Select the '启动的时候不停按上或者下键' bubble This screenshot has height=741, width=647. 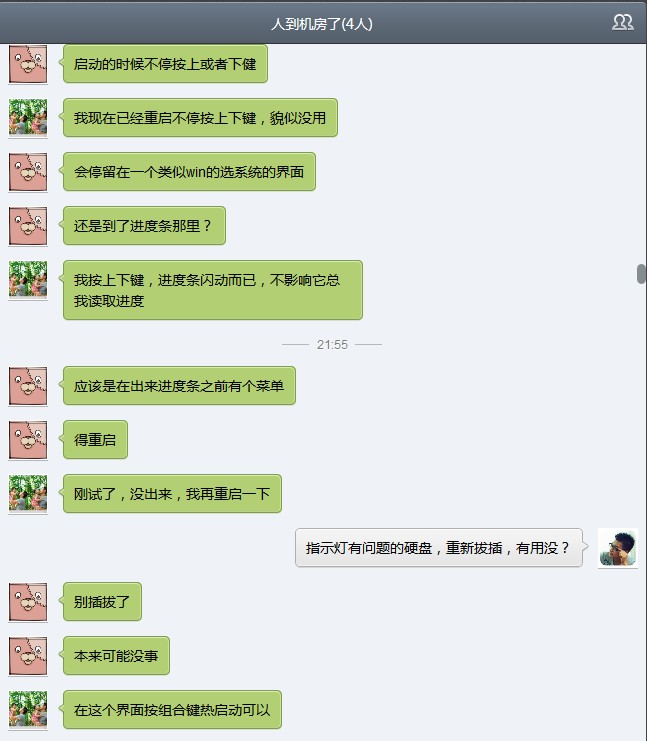click(x=165, y=64)
